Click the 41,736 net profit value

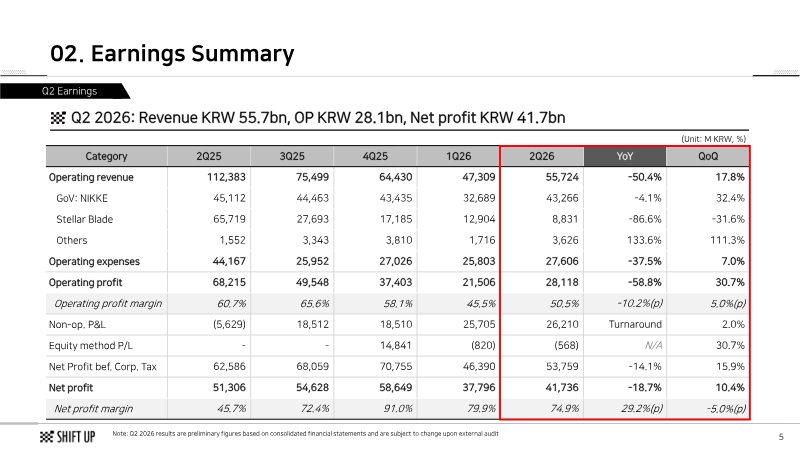tap(562, 388)
